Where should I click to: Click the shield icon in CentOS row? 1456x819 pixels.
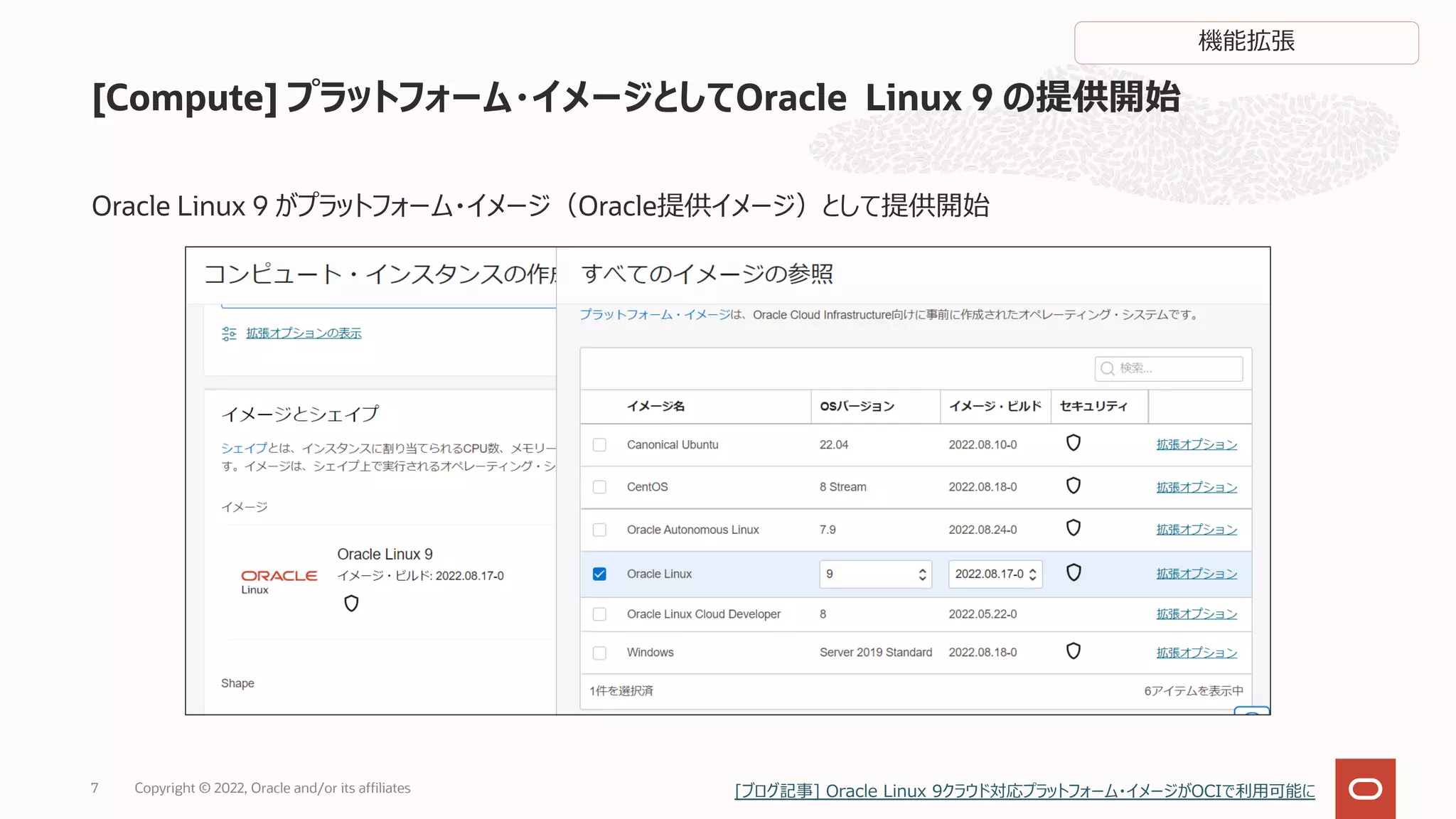tap(1074, 486)
